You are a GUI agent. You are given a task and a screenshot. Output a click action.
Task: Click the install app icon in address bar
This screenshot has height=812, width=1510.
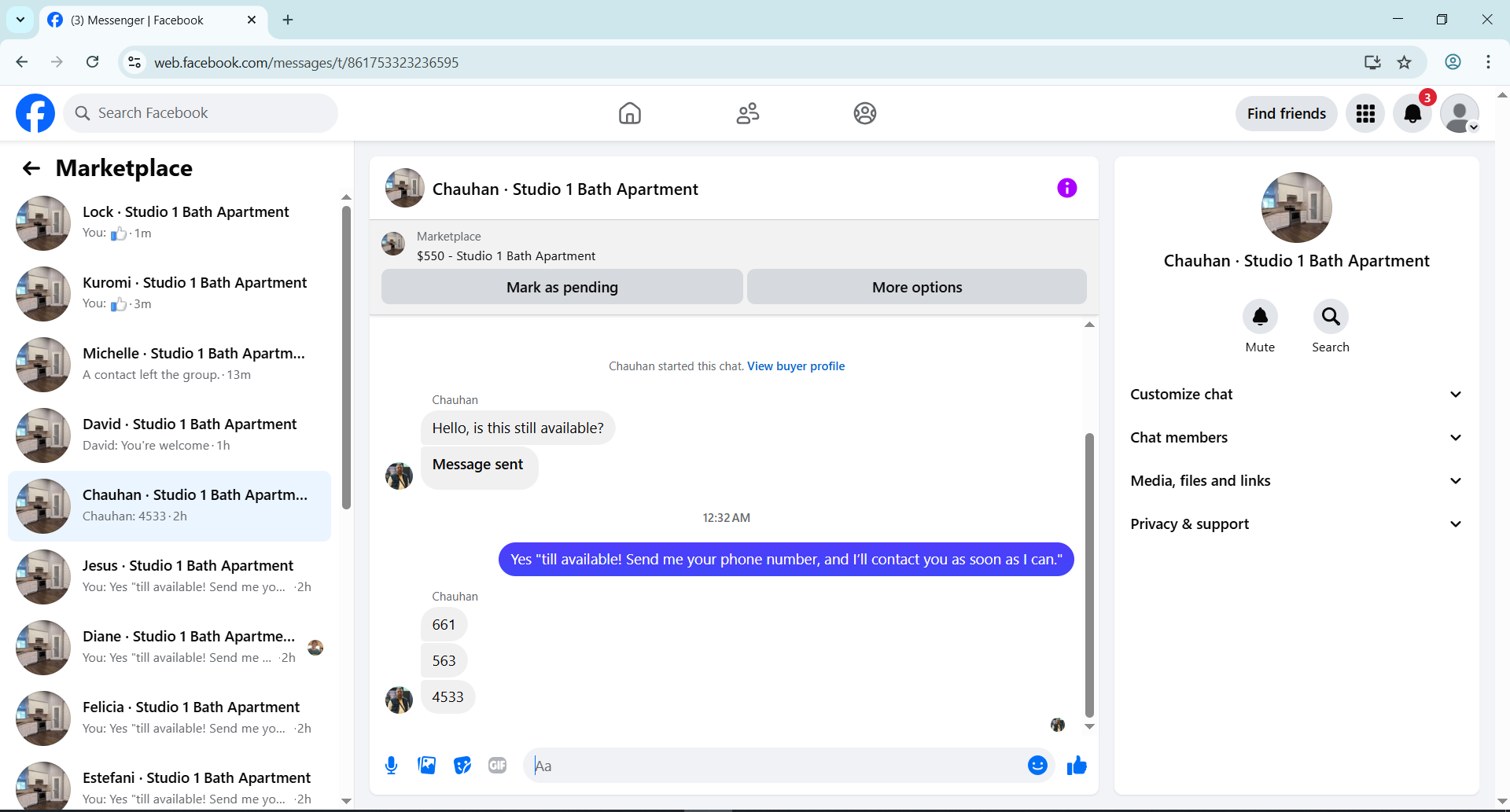point(1372,62)
